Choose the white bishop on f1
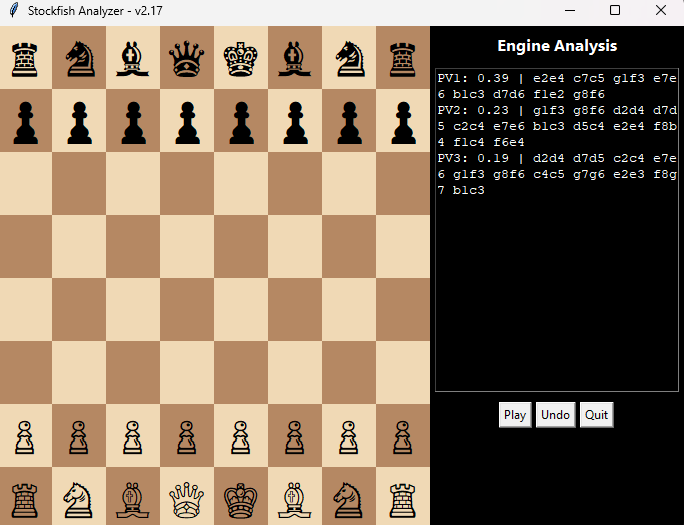The height and width of the screenshot is (525, 684). pyautogui.click(x=294, y=500)
